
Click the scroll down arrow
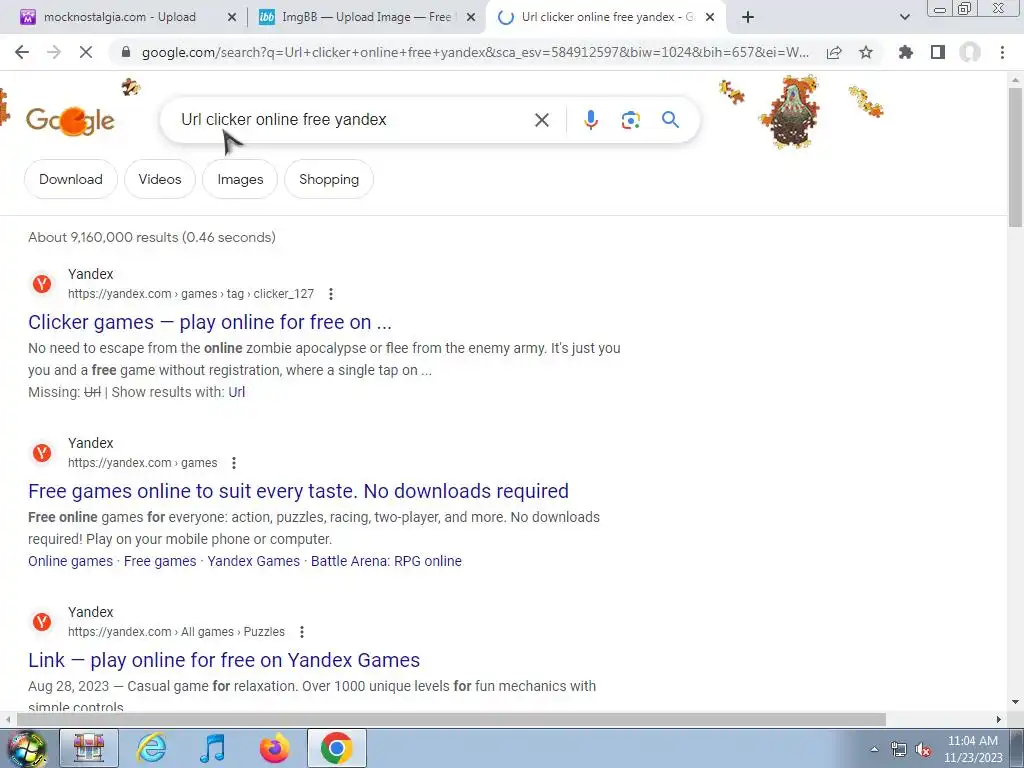[1015, 702]
